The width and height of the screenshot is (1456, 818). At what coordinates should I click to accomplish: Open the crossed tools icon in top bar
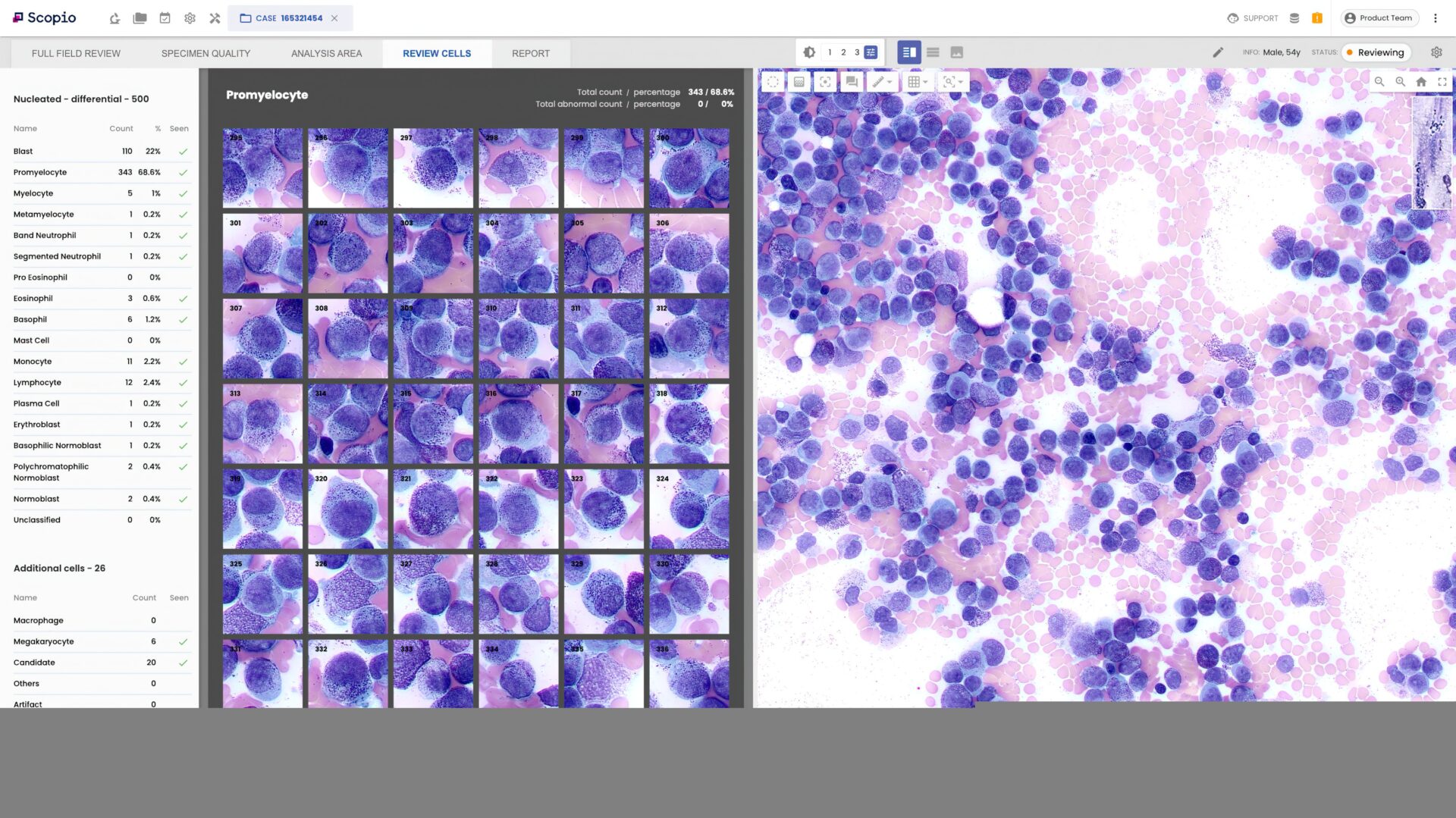pyautogui.click(x=215, y=18)
